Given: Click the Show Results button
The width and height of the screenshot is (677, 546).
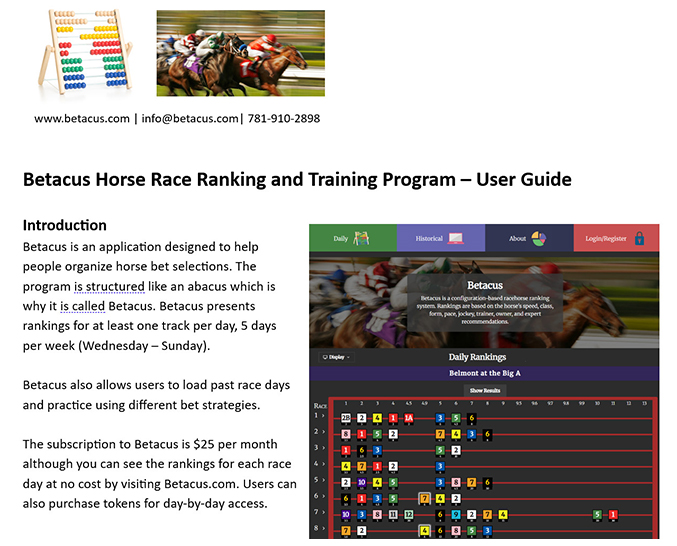Looking at the screenshot, I should [485, 390].
